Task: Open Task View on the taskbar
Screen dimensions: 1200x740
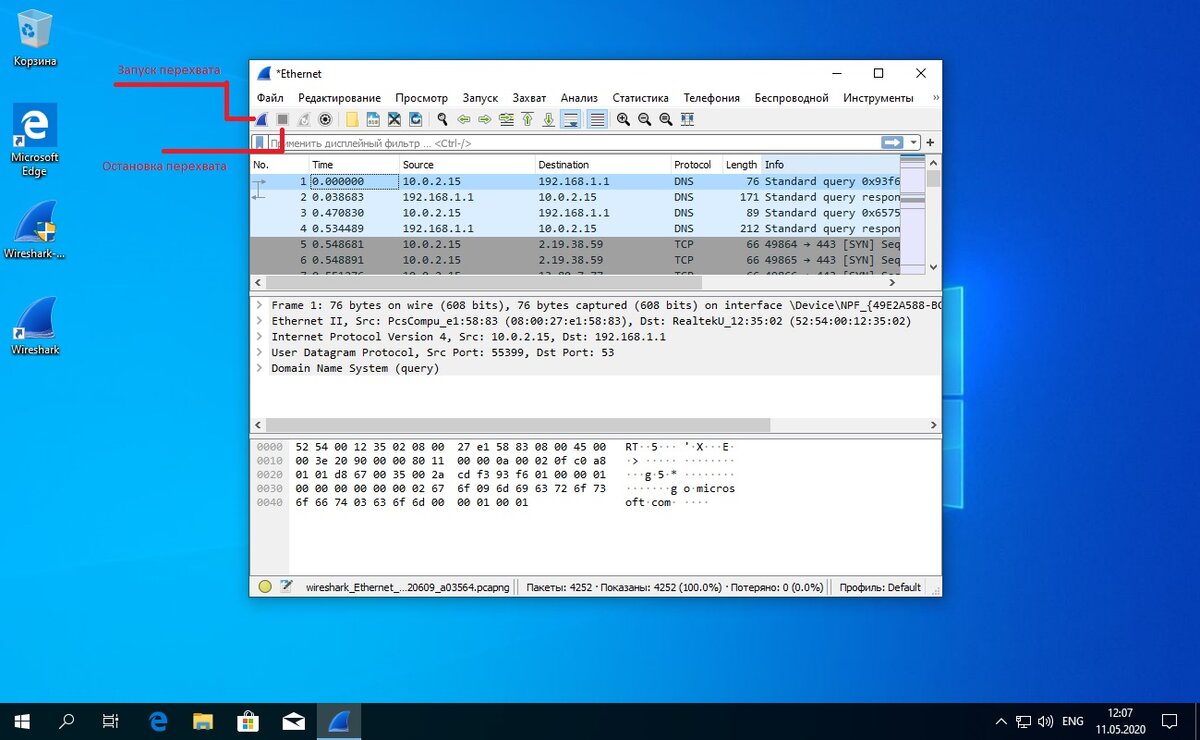Action: [111, 720]
